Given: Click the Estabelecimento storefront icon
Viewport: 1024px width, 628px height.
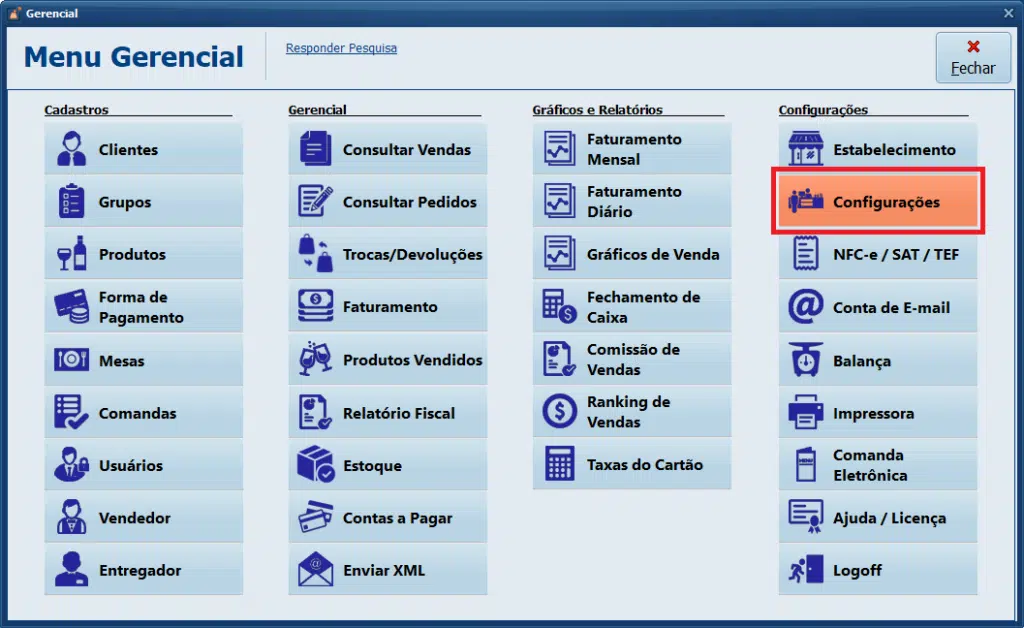Looking at the screenshot, I should (x=805, y=149).
